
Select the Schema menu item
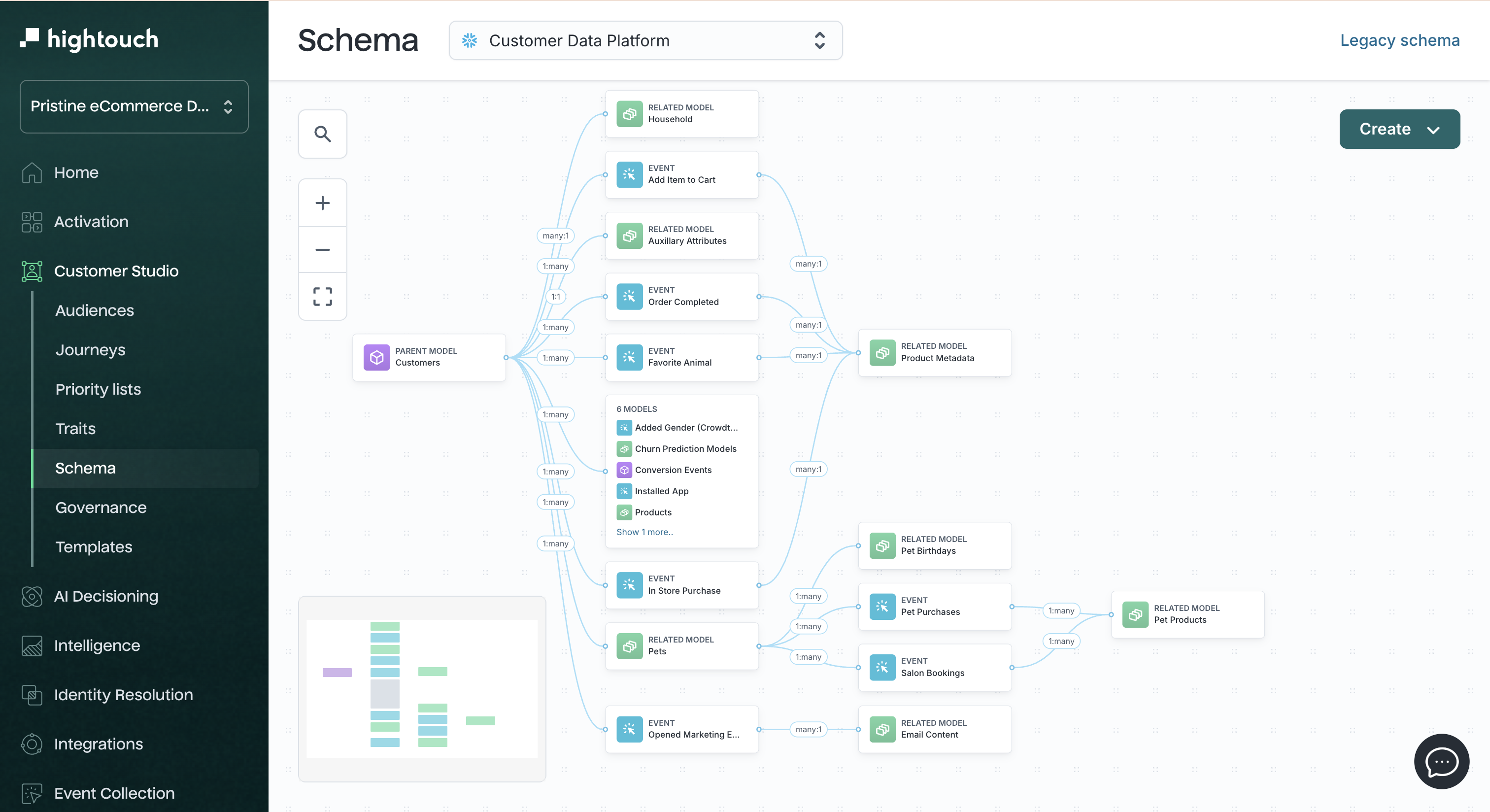tap(144, 468)
